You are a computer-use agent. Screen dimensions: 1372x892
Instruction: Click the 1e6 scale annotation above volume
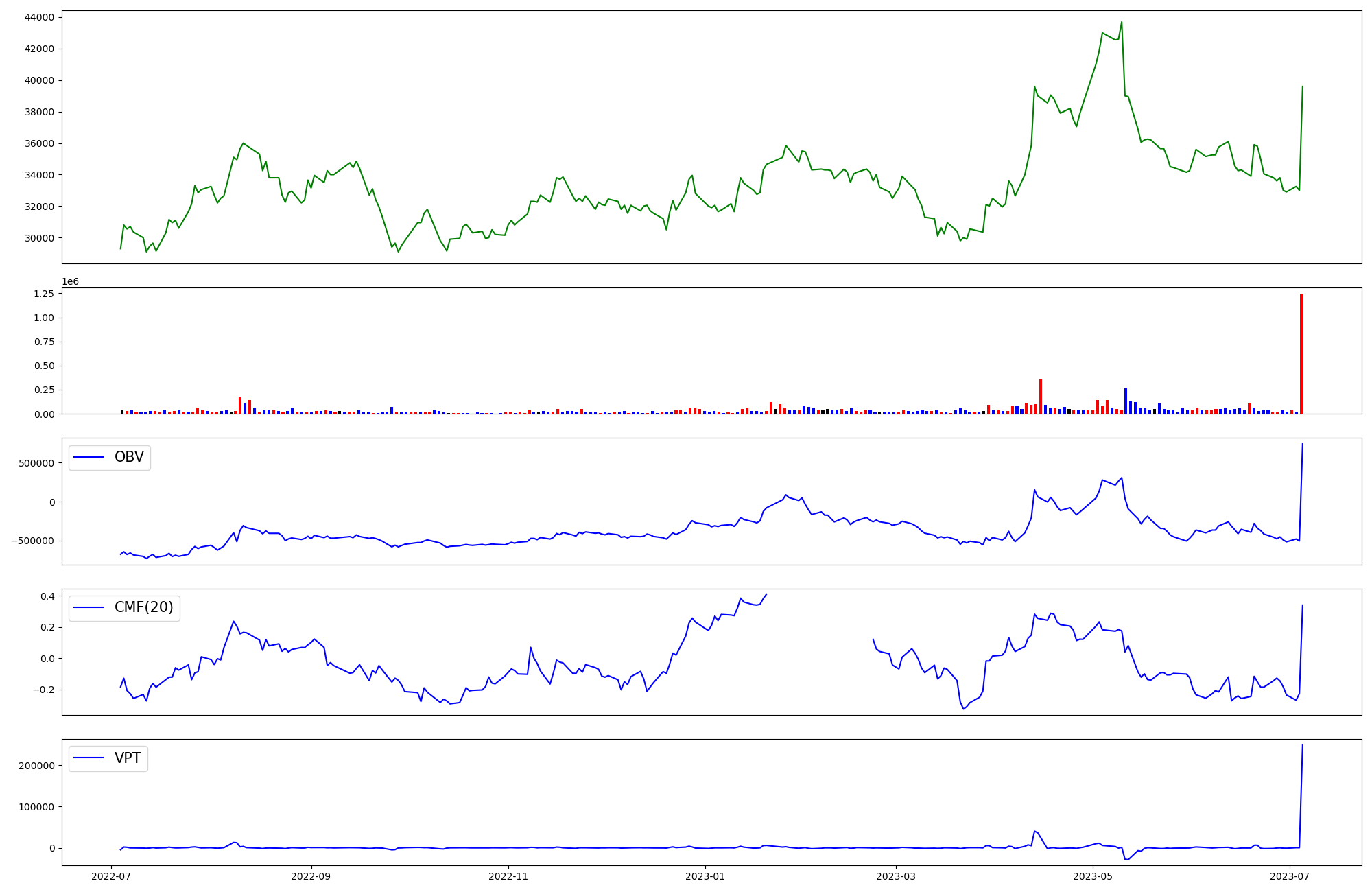(70, 282)
